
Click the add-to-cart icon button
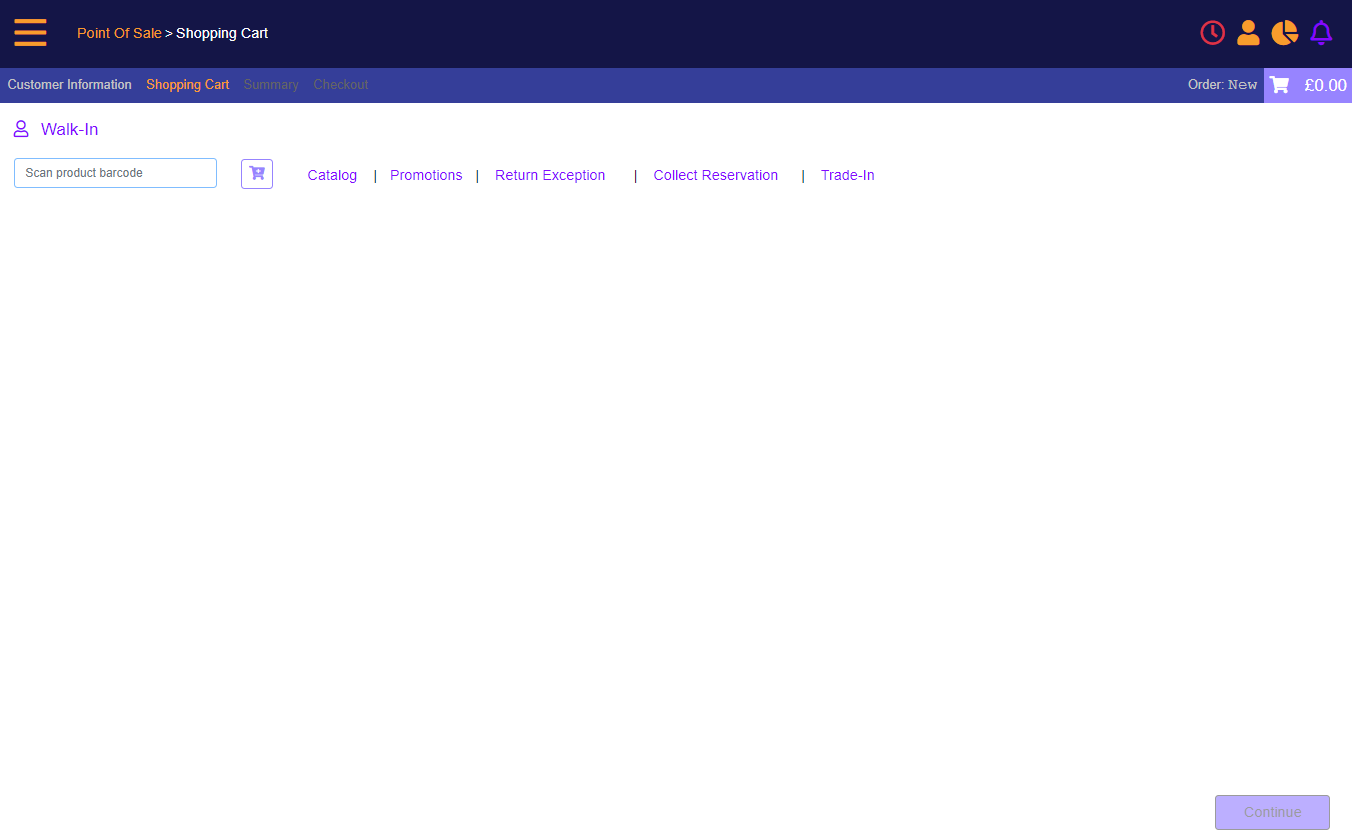point(257,174)
